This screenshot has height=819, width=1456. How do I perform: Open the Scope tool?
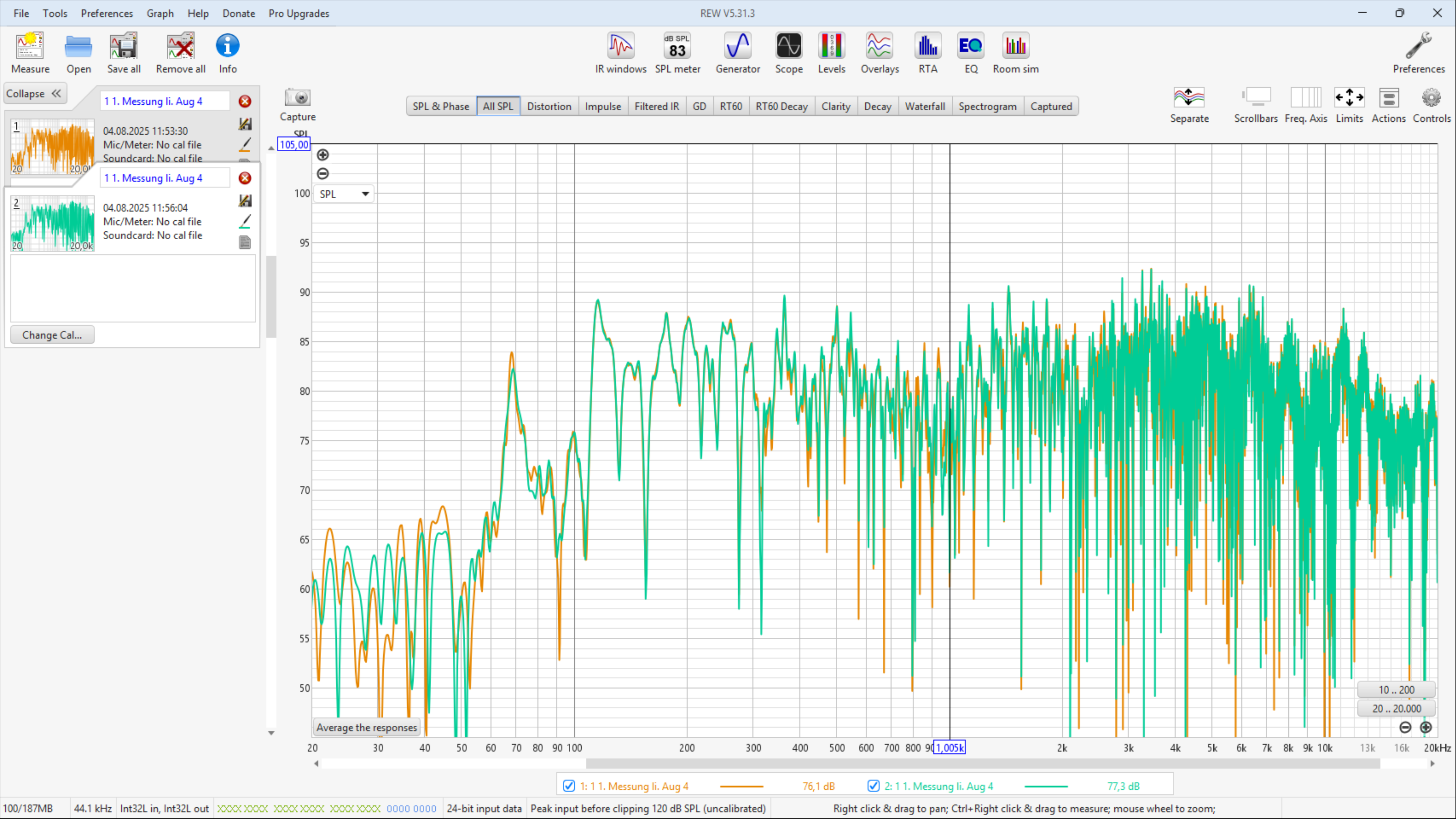pyautogui.click(x=789, y=53)
